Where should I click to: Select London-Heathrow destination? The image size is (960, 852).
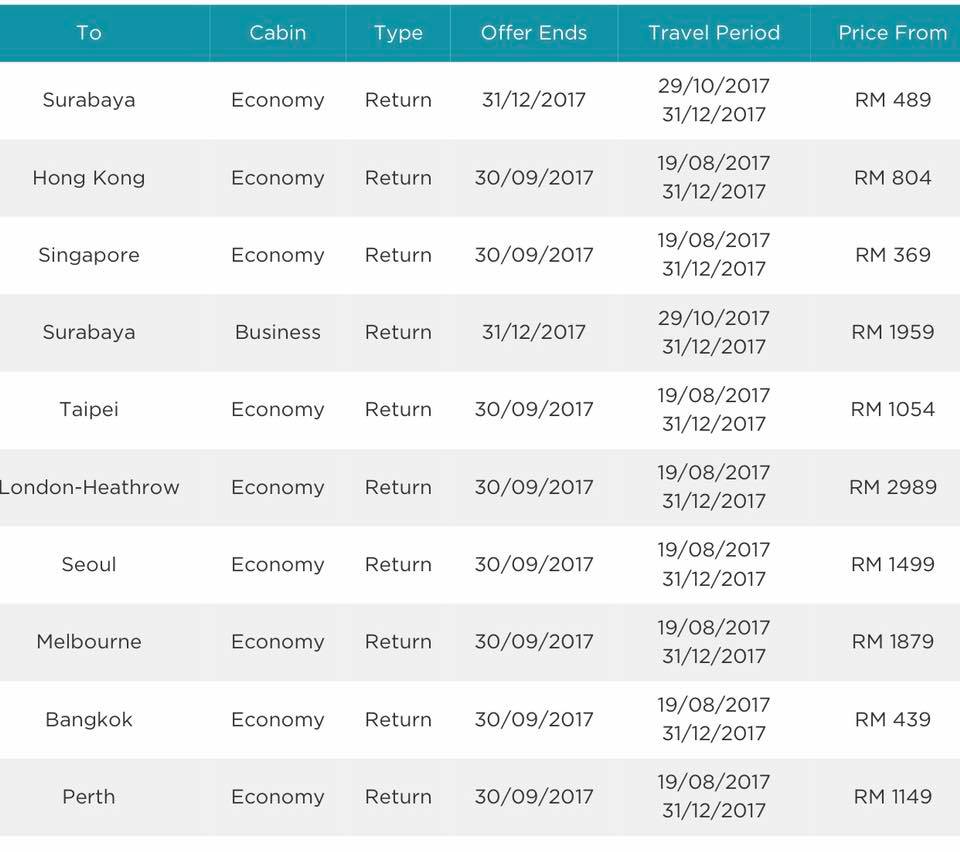pyautogui.click(x=89, y=487)
